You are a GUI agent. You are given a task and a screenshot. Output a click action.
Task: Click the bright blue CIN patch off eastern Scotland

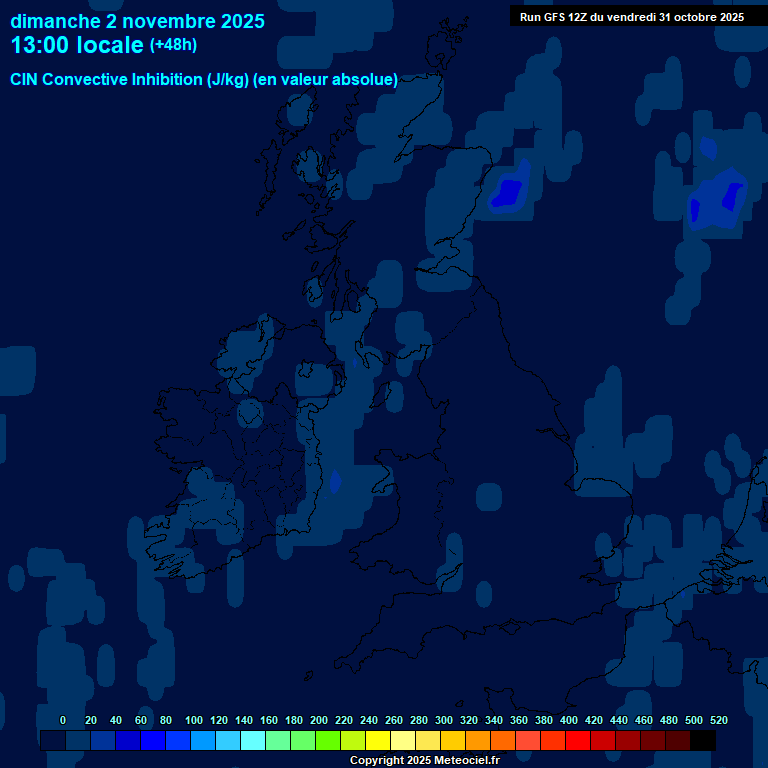pos(511,191)
